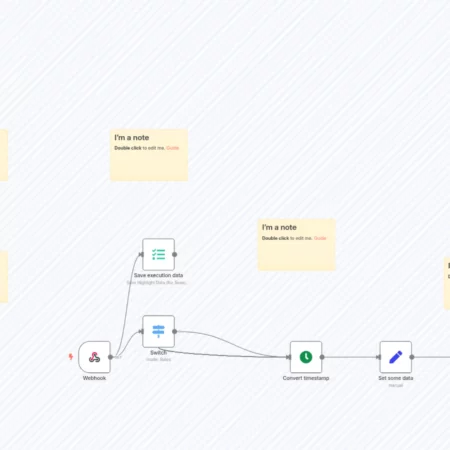The height and width of the screenshot is (450, 450).
Task: Click the "manual" subtitle under Set some data
Action: pos(396,385)
